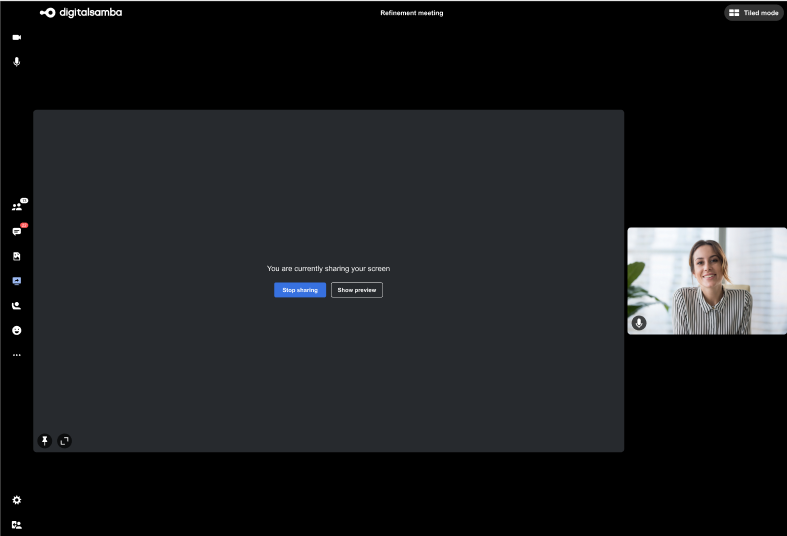Click the Stop sharing button

pyautogui.click(x=300, y=290)
